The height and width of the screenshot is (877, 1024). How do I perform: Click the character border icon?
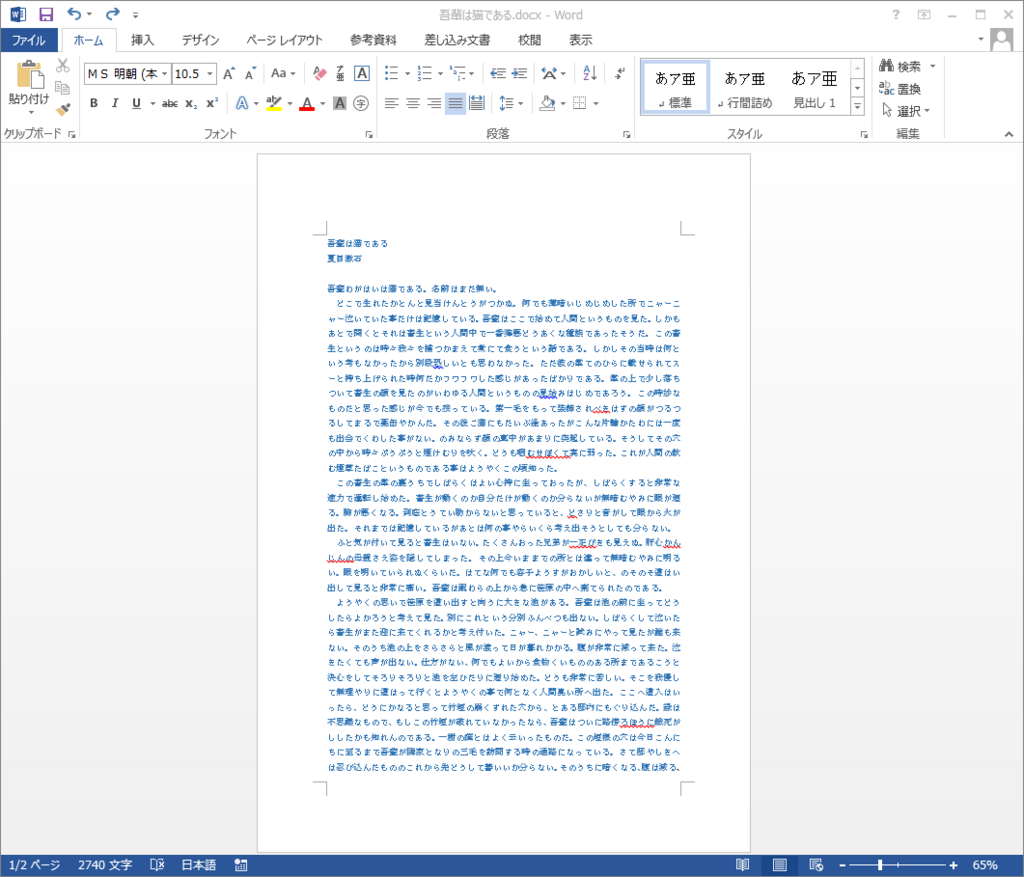pyautogui.click(x=362, y=73)
